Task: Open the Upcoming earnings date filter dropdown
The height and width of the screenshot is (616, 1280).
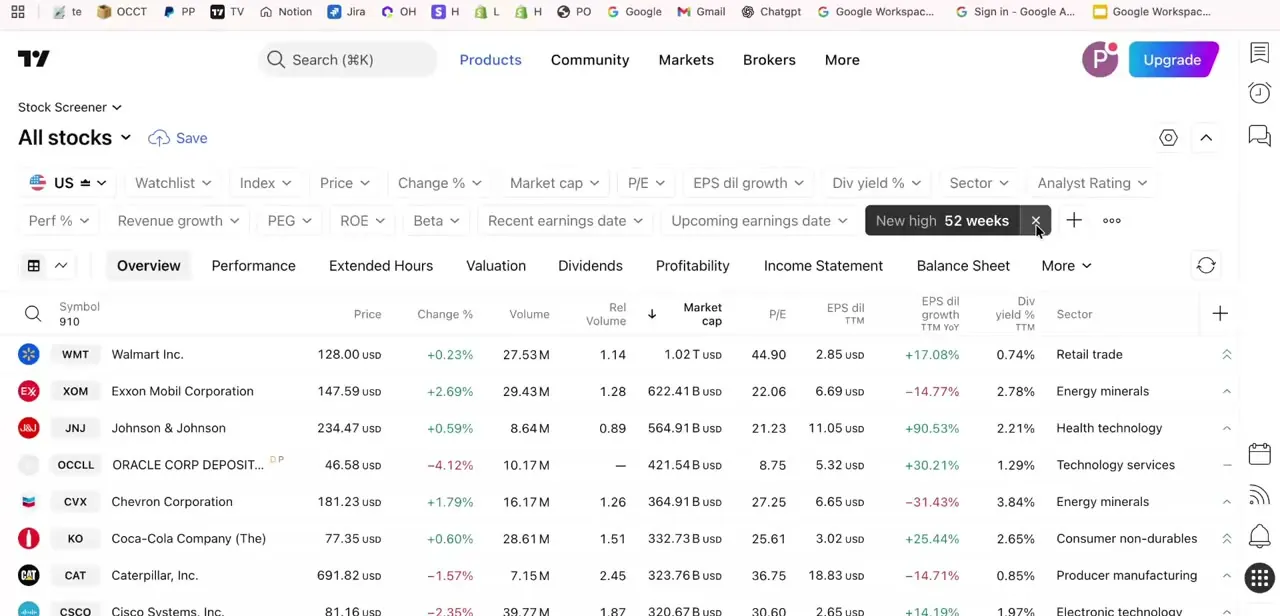Action: (760, 221)
